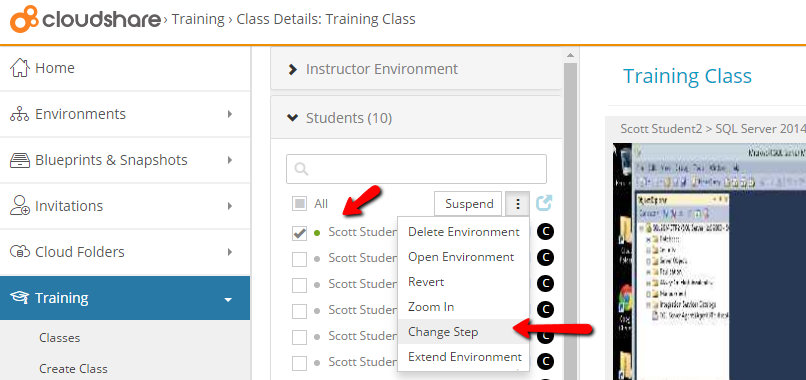806x380 pixels.
Task: Collapse the Training sidebar menu arrow
Action: coord(228,299)
